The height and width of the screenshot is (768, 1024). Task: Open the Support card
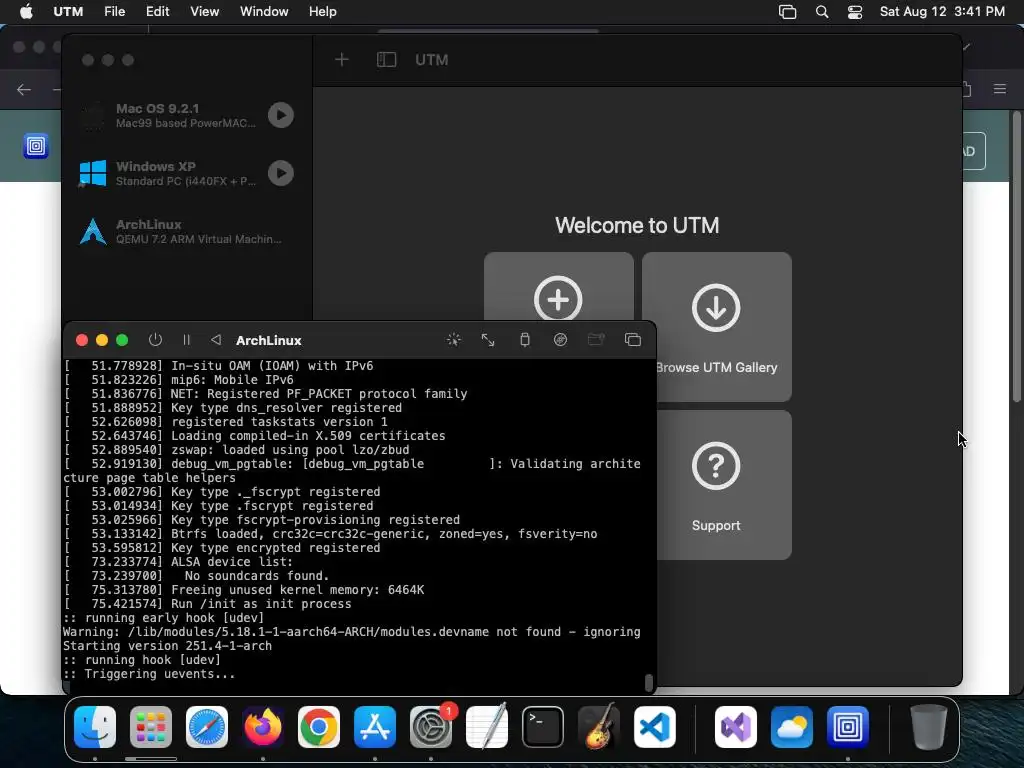(x=724, y=485)
